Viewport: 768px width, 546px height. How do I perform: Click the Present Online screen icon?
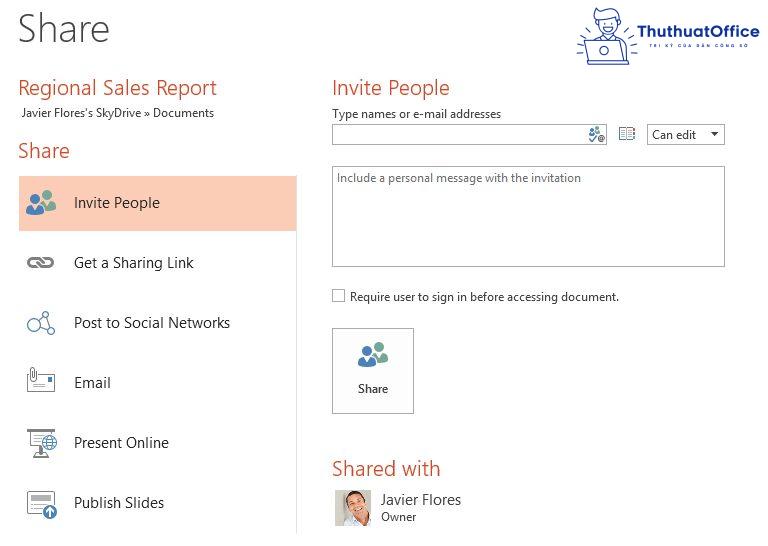tap(41, 442)
